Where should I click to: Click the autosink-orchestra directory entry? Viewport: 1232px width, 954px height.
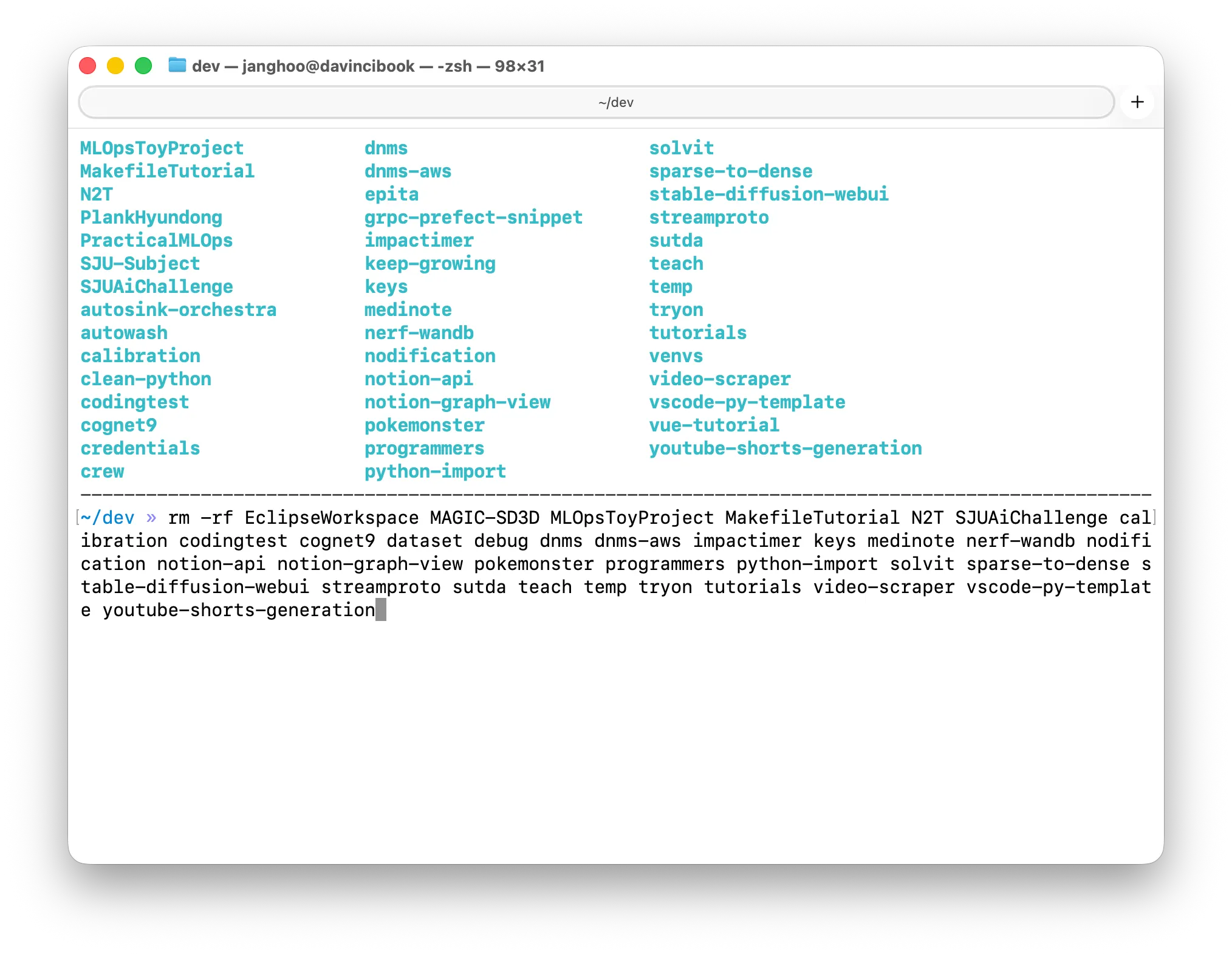(178, 310)
